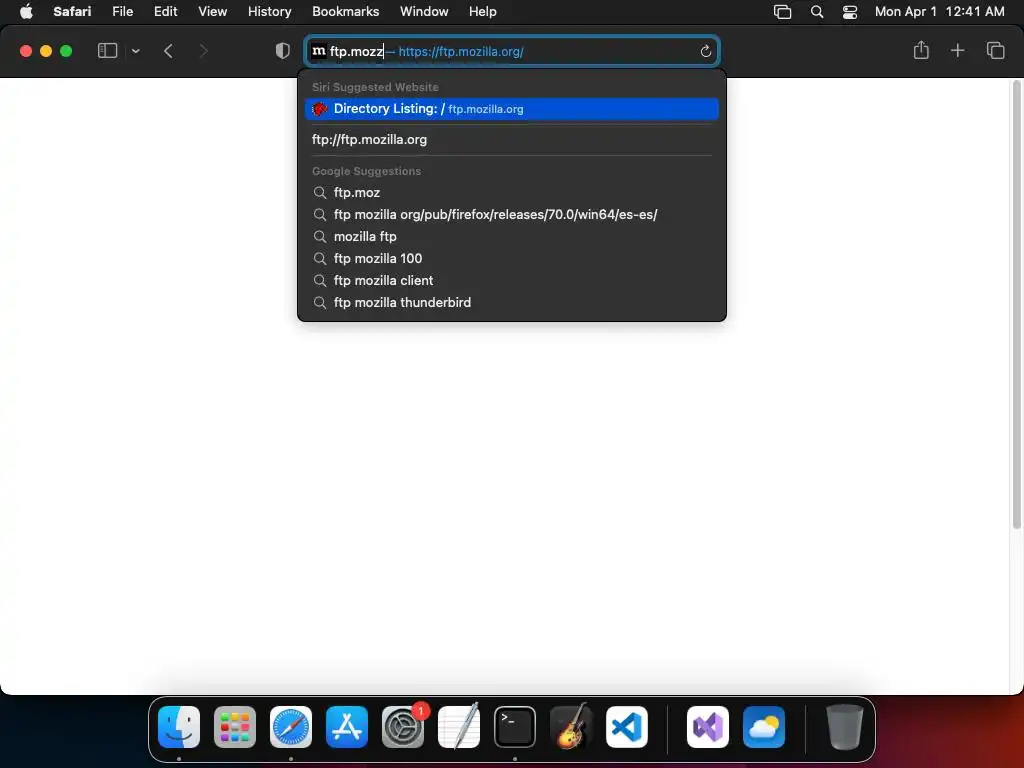Screen dimensions: 1024x768
Task: Open the Safari menu
Action: click(x=72, y=11)
